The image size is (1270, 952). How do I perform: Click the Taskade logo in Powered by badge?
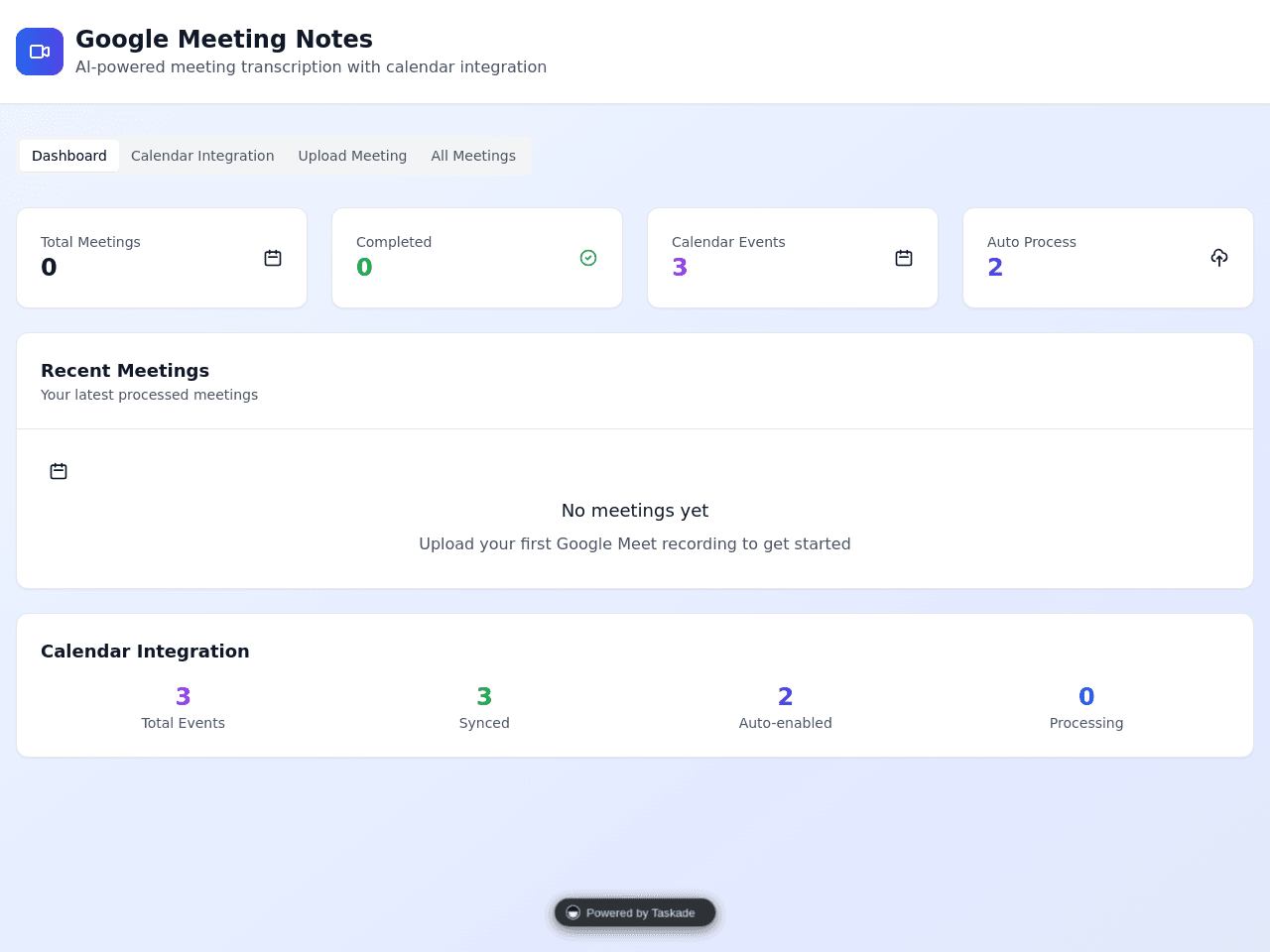click(572, 912)
